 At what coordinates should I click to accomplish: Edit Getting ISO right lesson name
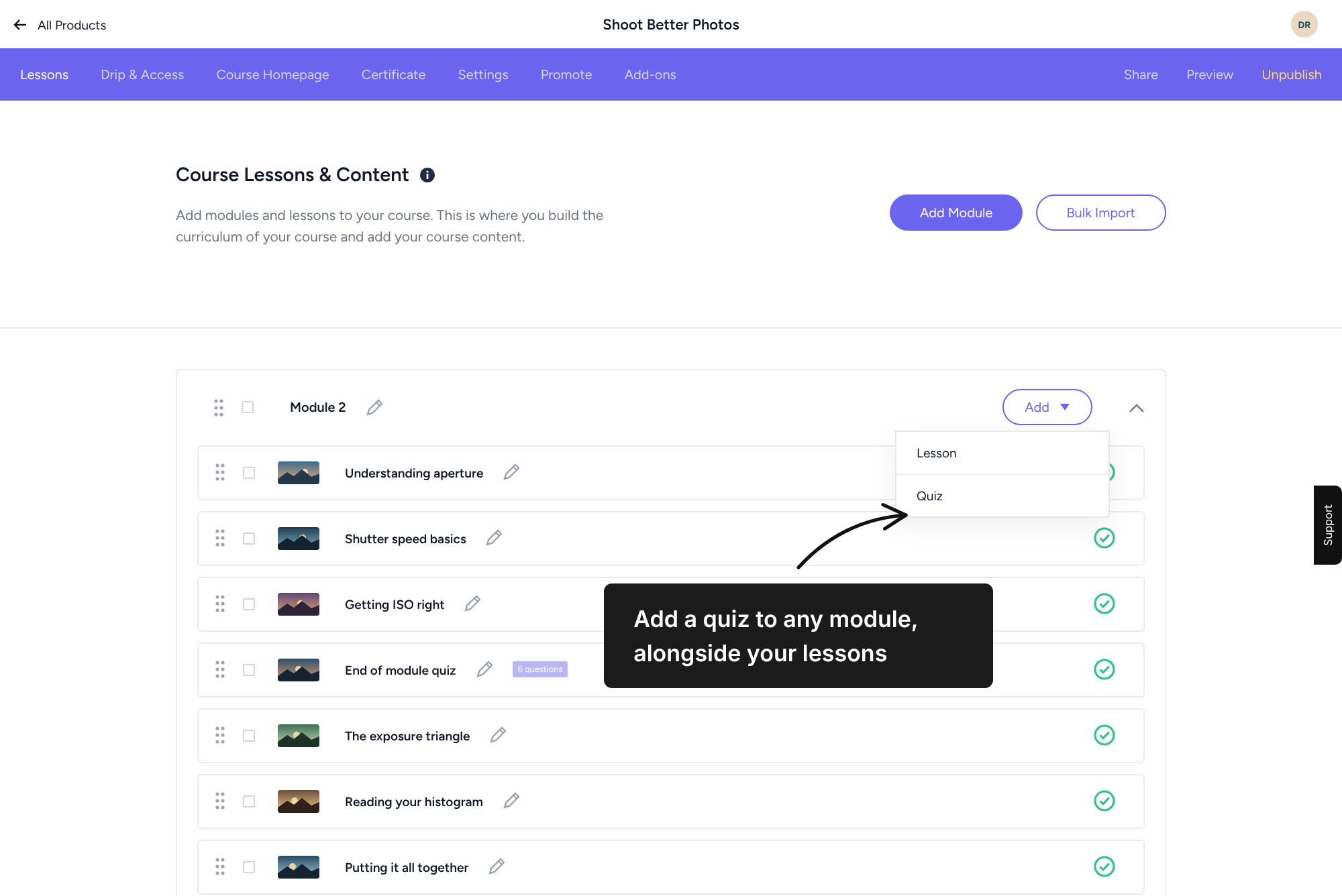pos(472,604)
